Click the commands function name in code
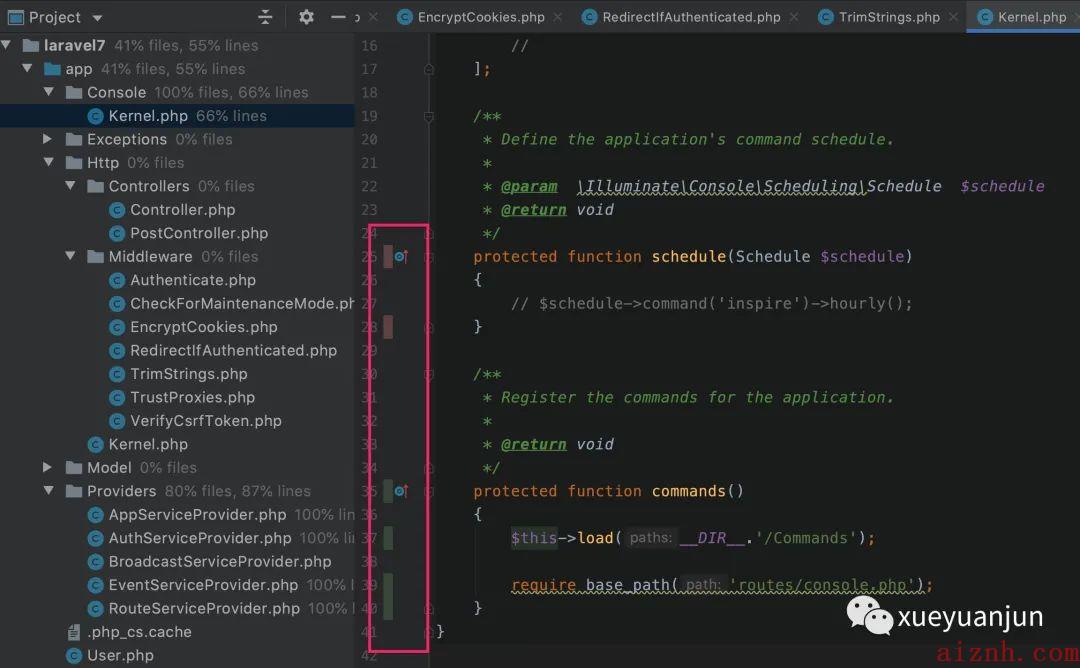Viewport: 1080px width, 668px height. pyautogui.click(x=689, y=491)
